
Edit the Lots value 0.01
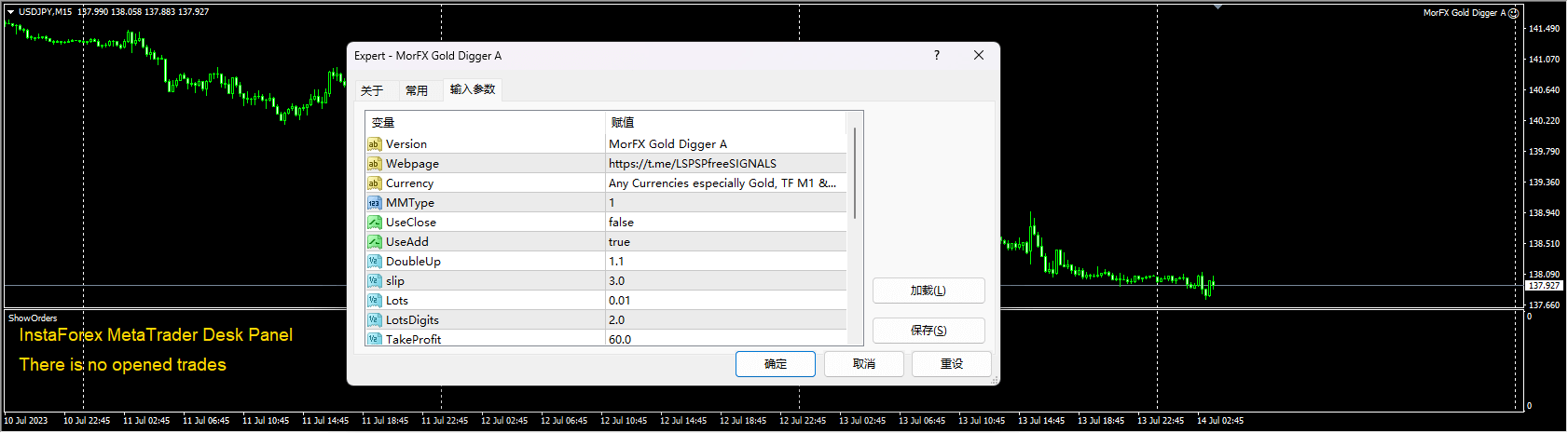tap(726, 301)
